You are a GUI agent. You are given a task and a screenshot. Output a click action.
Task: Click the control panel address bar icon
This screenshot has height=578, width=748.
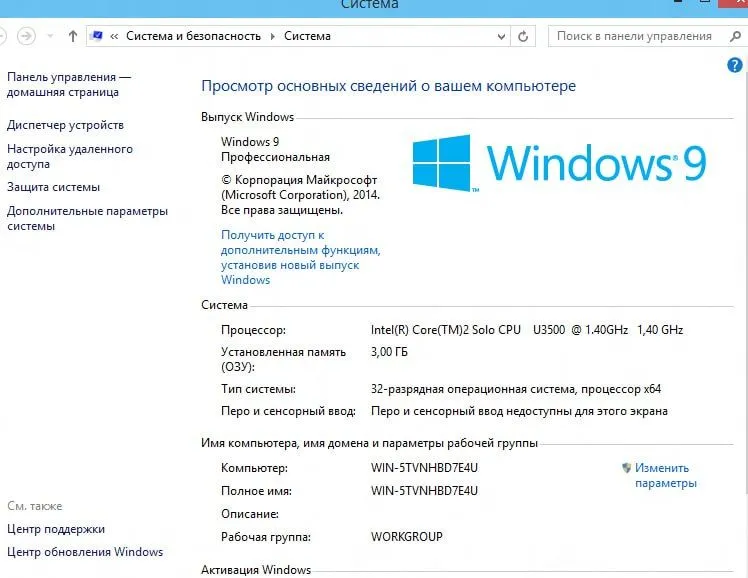click(97, 36)
